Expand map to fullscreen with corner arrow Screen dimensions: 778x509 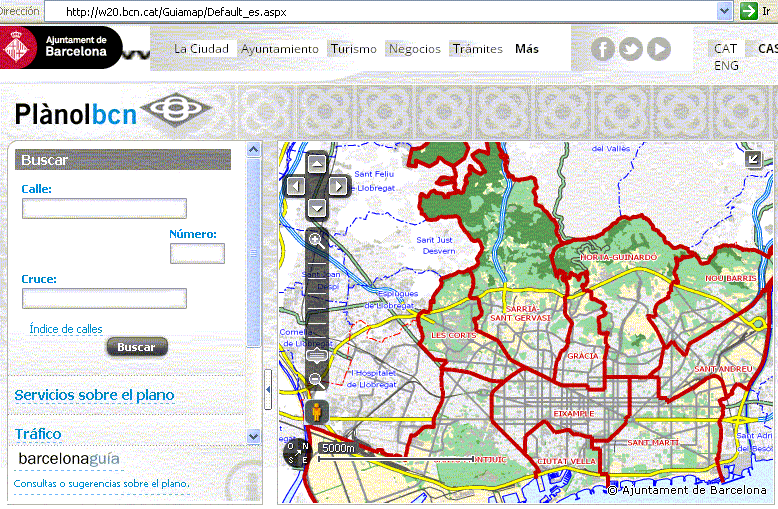click(754, 159)
